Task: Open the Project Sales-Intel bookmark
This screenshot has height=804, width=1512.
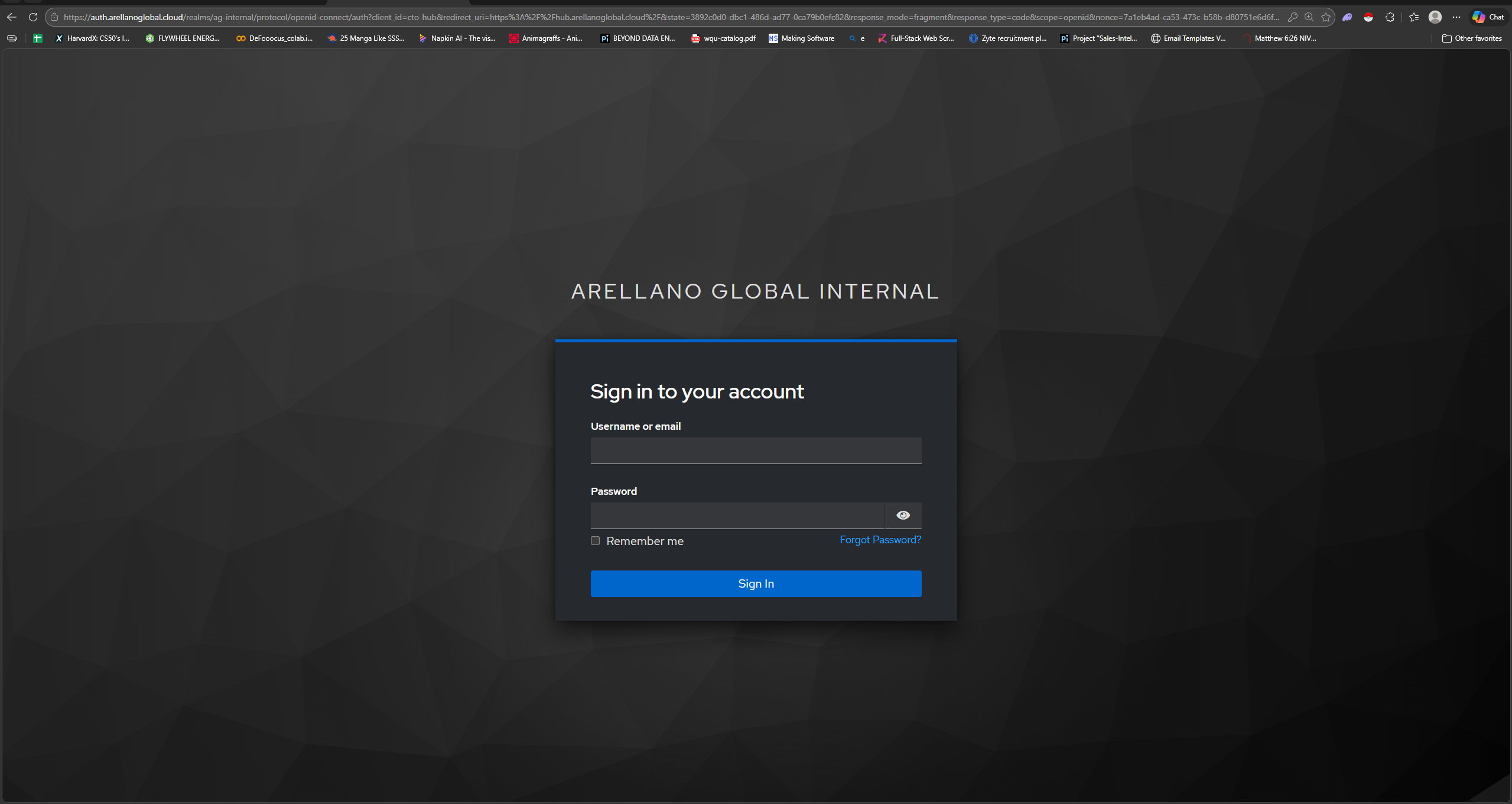Action: 1099,38
